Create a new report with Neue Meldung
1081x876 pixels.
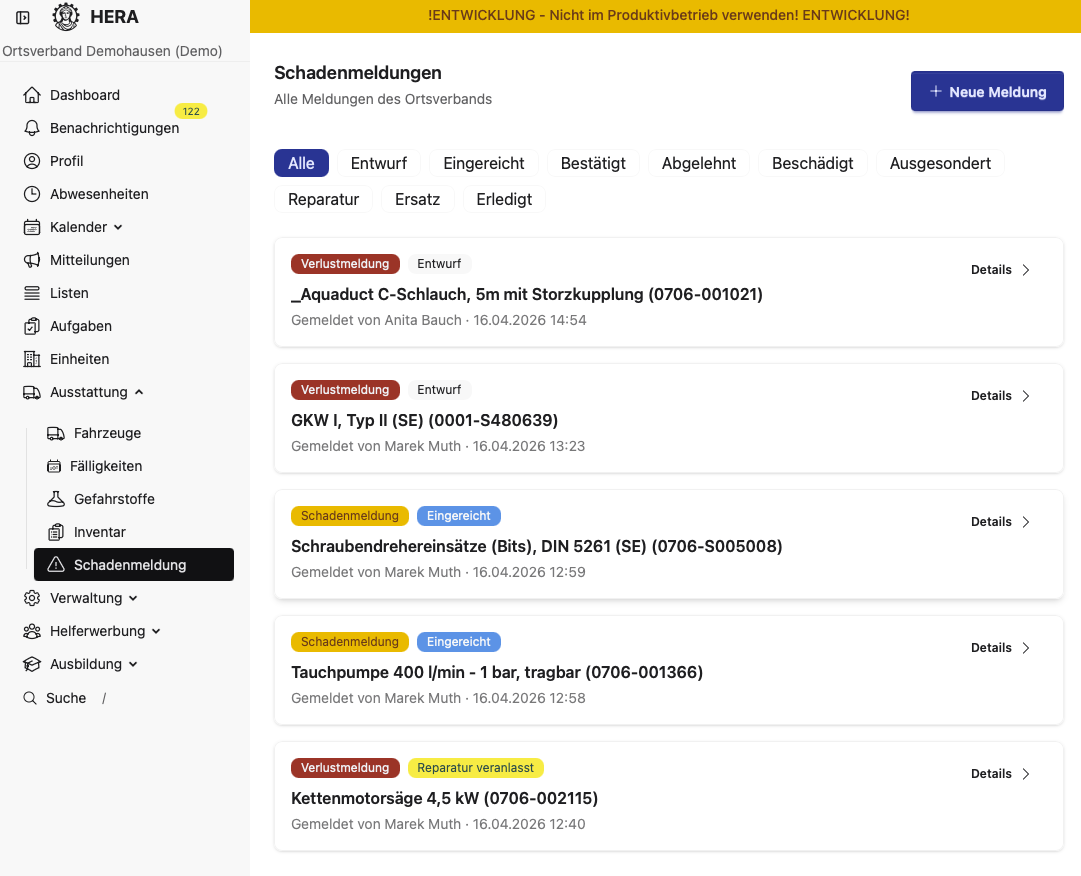[x=986, y=91]
